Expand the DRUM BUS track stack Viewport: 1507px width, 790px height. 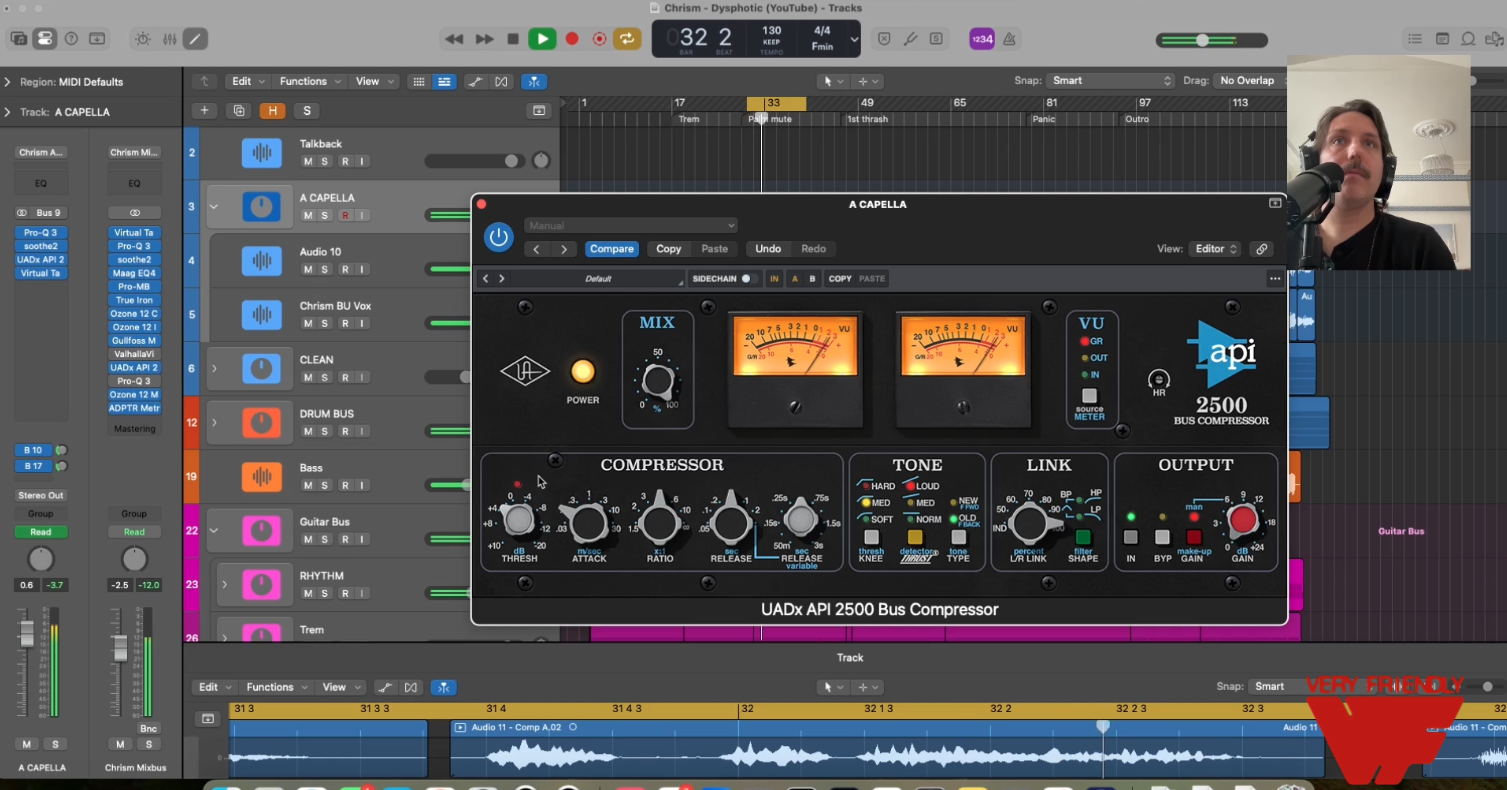(x=213, y=423)
